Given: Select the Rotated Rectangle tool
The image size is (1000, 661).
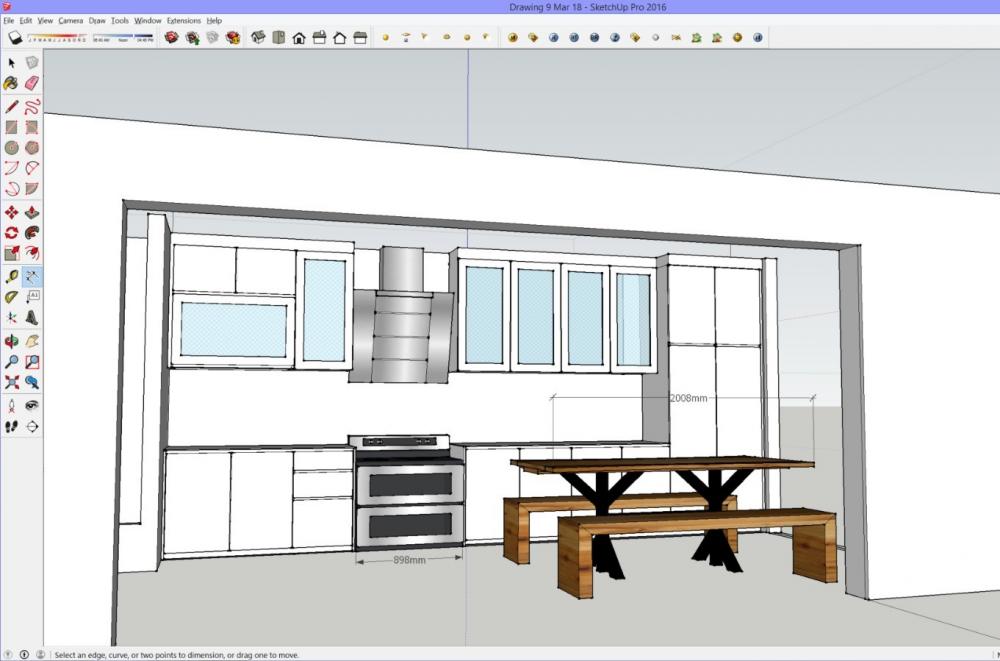Looking at the screenshot, I should (x=32, y=128).
